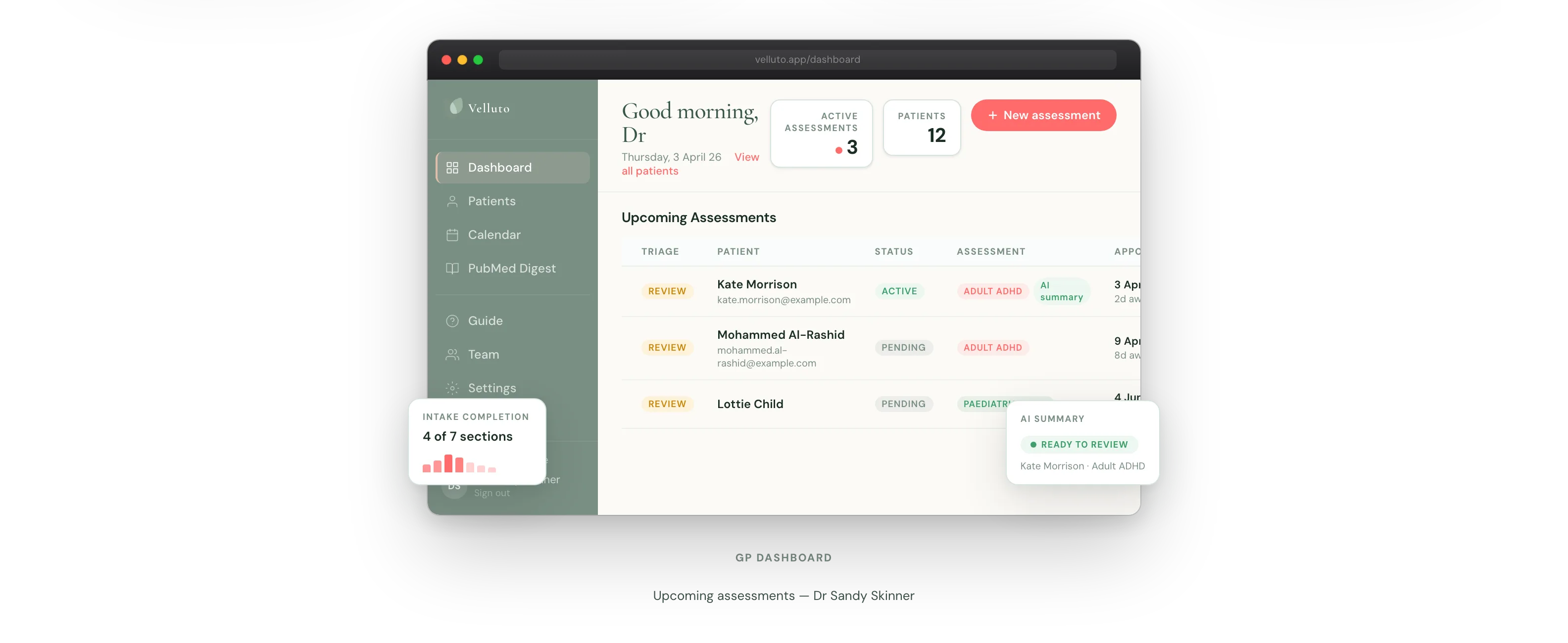
Task: Click the Patients count card
Action: coord(922,128)
